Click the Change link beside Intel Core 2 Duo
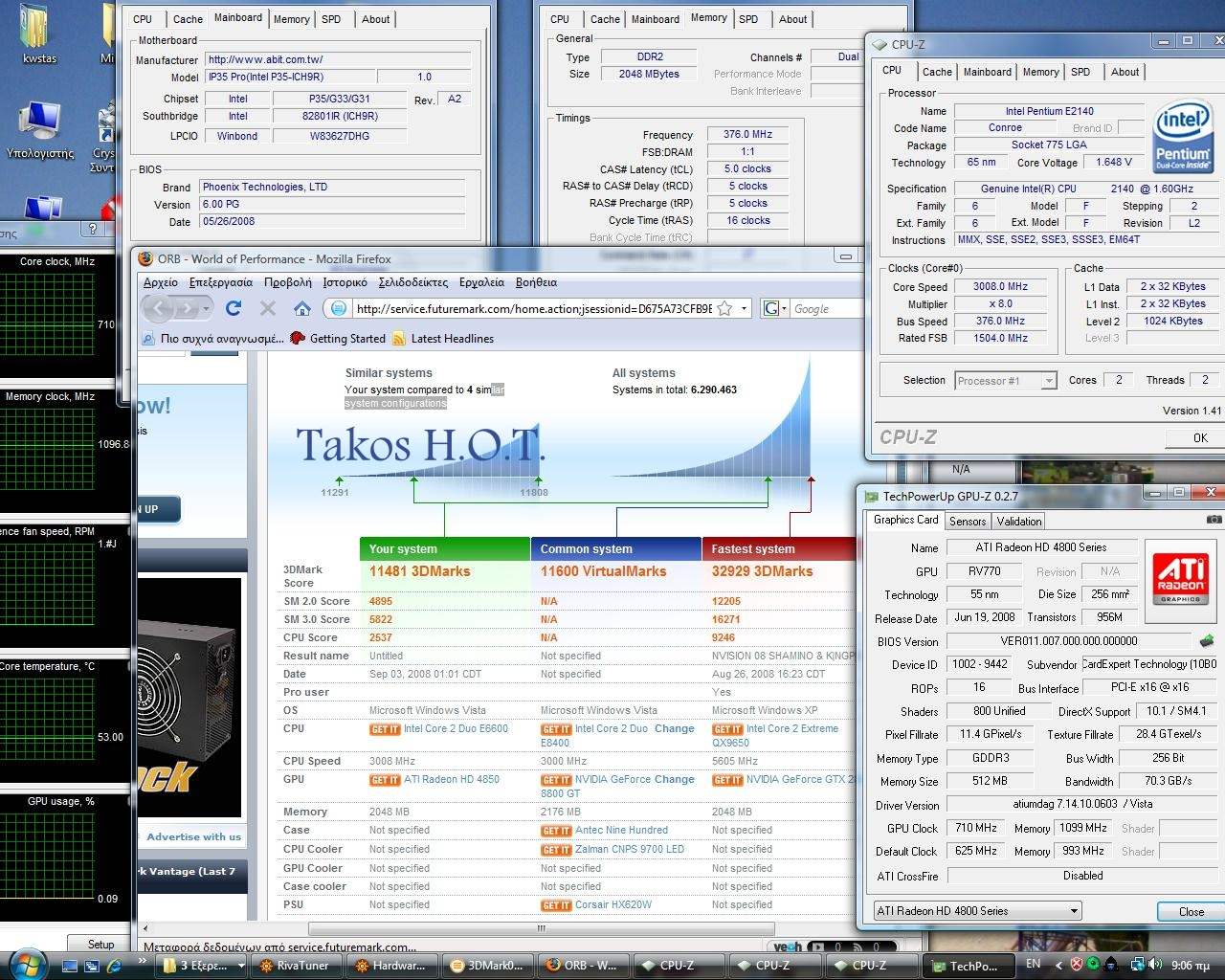This screenshot has height=980, width=1225. (675, 728)
